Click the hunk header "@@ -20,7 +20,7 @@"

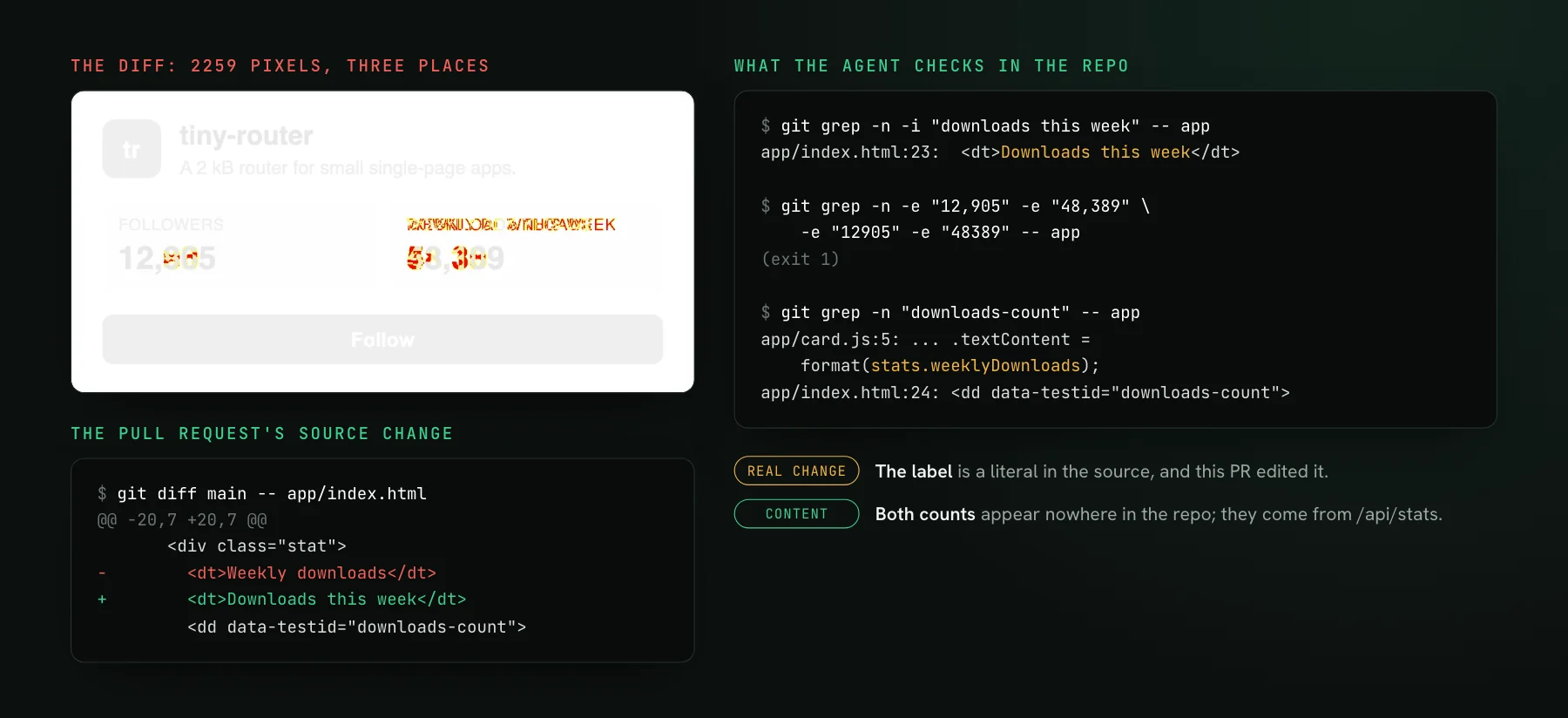pyautogui.click(x=182, y=520)
